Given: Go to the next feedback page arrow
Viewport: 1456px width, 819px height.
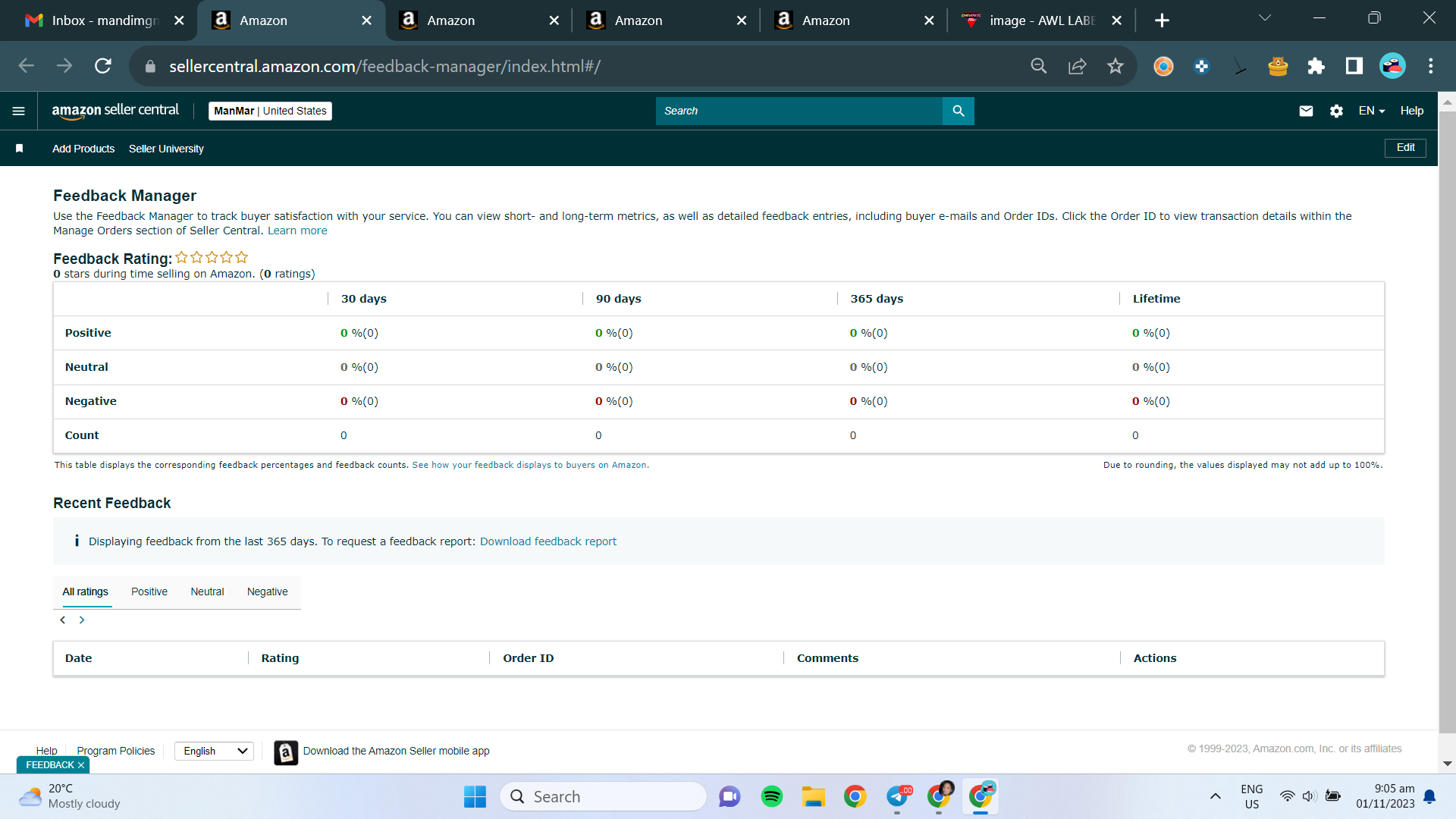Looking at the screenshot, I should [82, 620].
